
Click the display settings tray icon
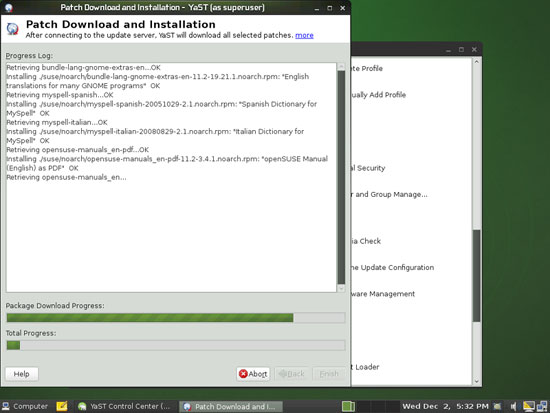pos(529,406)
